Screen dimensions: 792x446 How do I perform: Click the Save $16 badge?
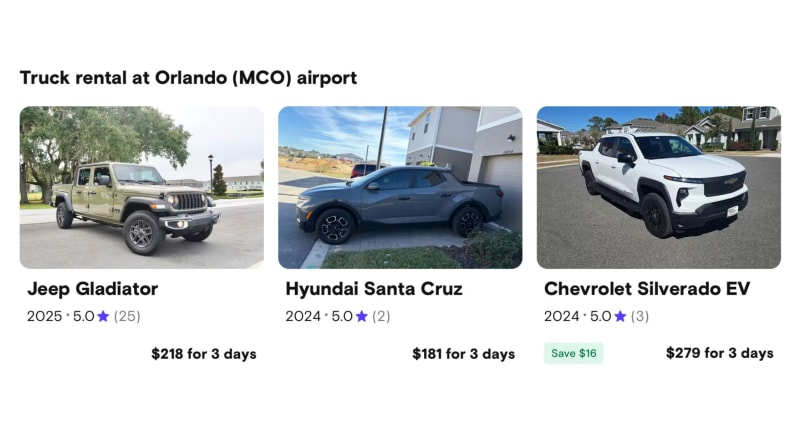[573, 353]
